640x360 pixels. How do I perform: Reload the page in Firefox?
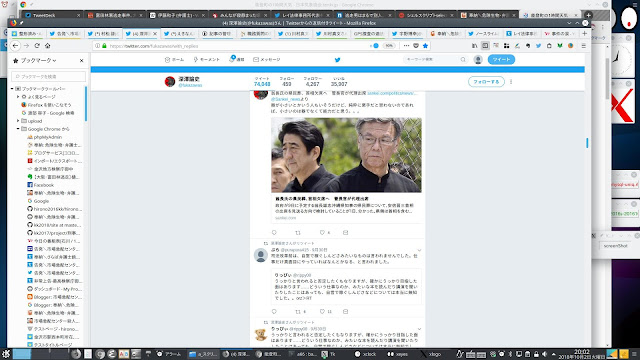[x=37, y=46]
